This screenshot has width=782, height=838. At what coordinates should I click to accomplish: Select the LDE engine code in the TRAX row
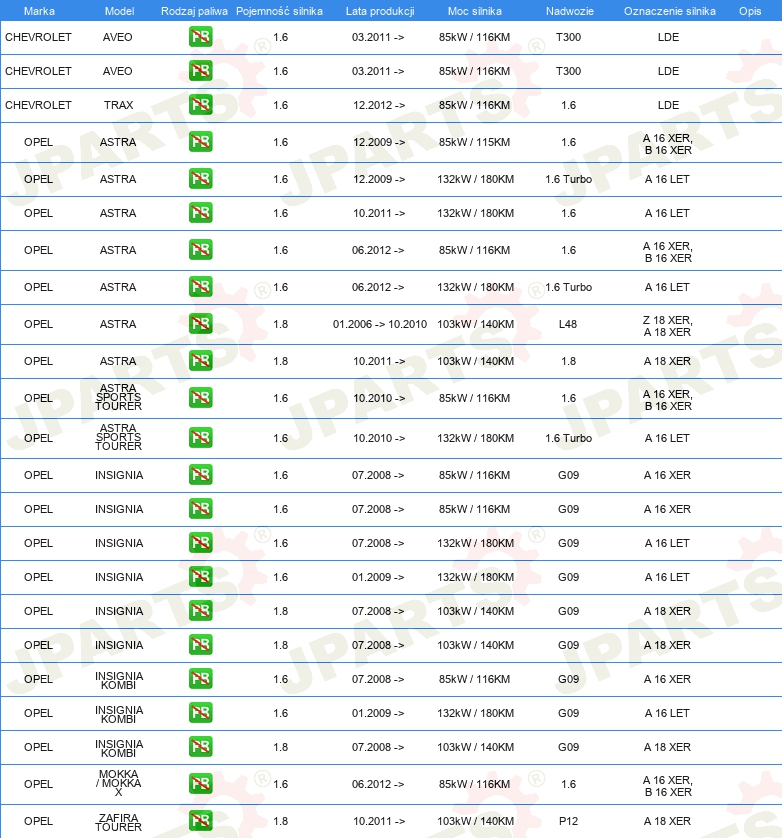tap(668, 105)
